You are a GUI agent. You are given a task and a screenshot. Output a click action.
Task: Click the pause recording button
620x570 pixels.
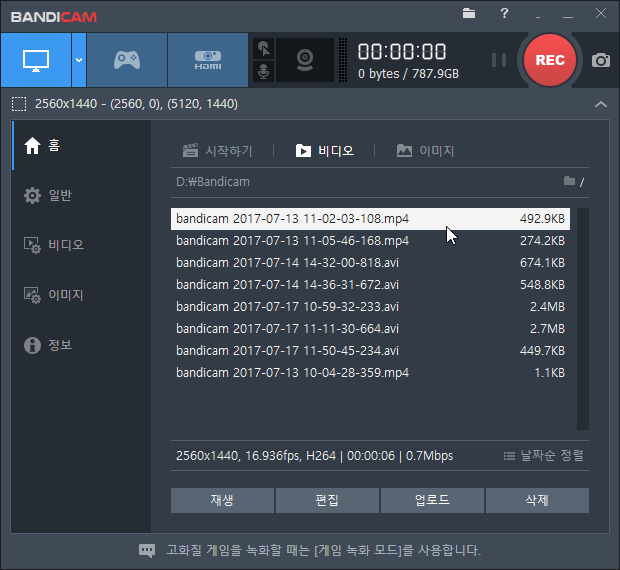499,60
